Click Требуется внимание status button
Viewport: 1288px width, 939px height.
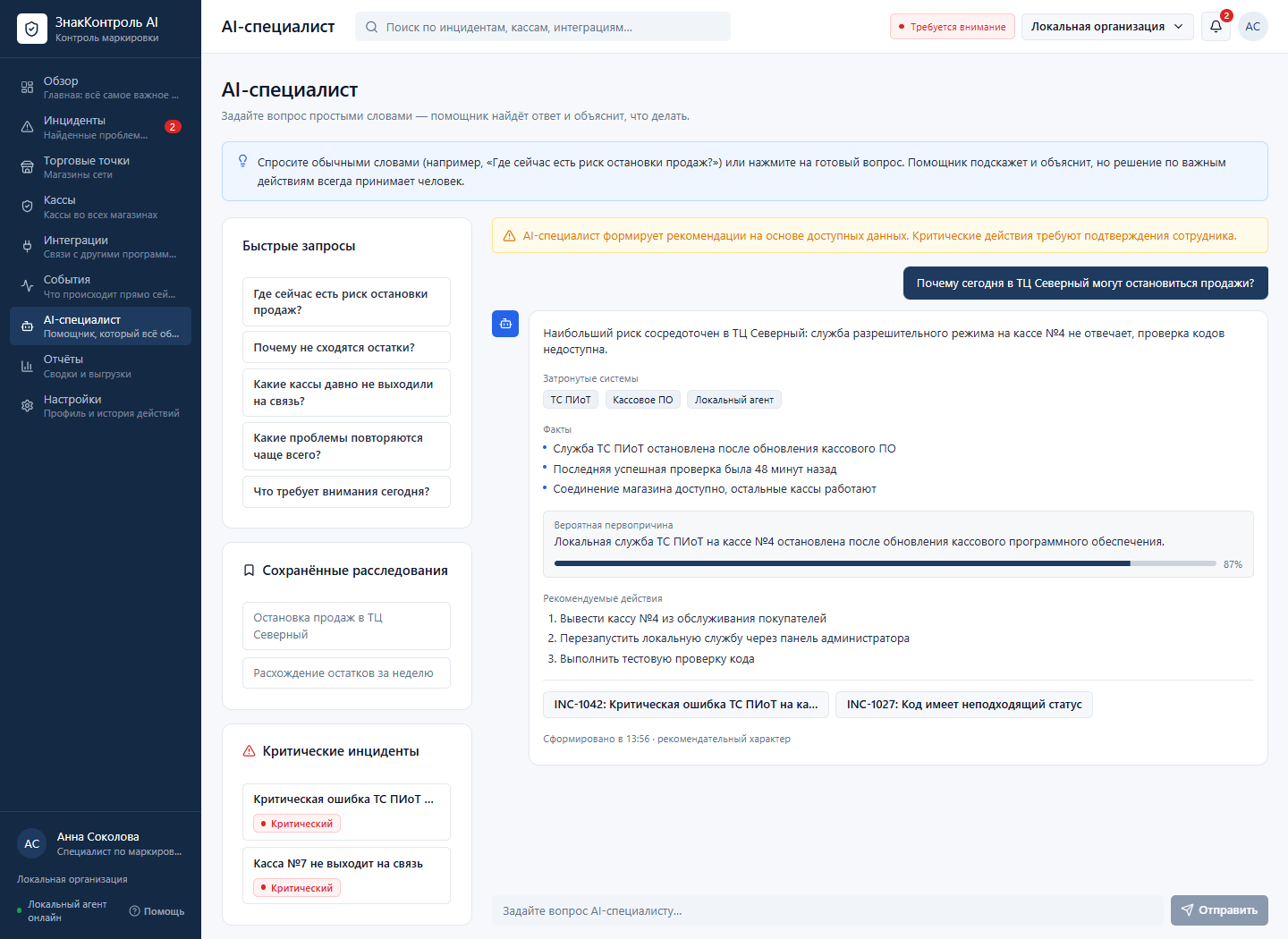(953, 27)
